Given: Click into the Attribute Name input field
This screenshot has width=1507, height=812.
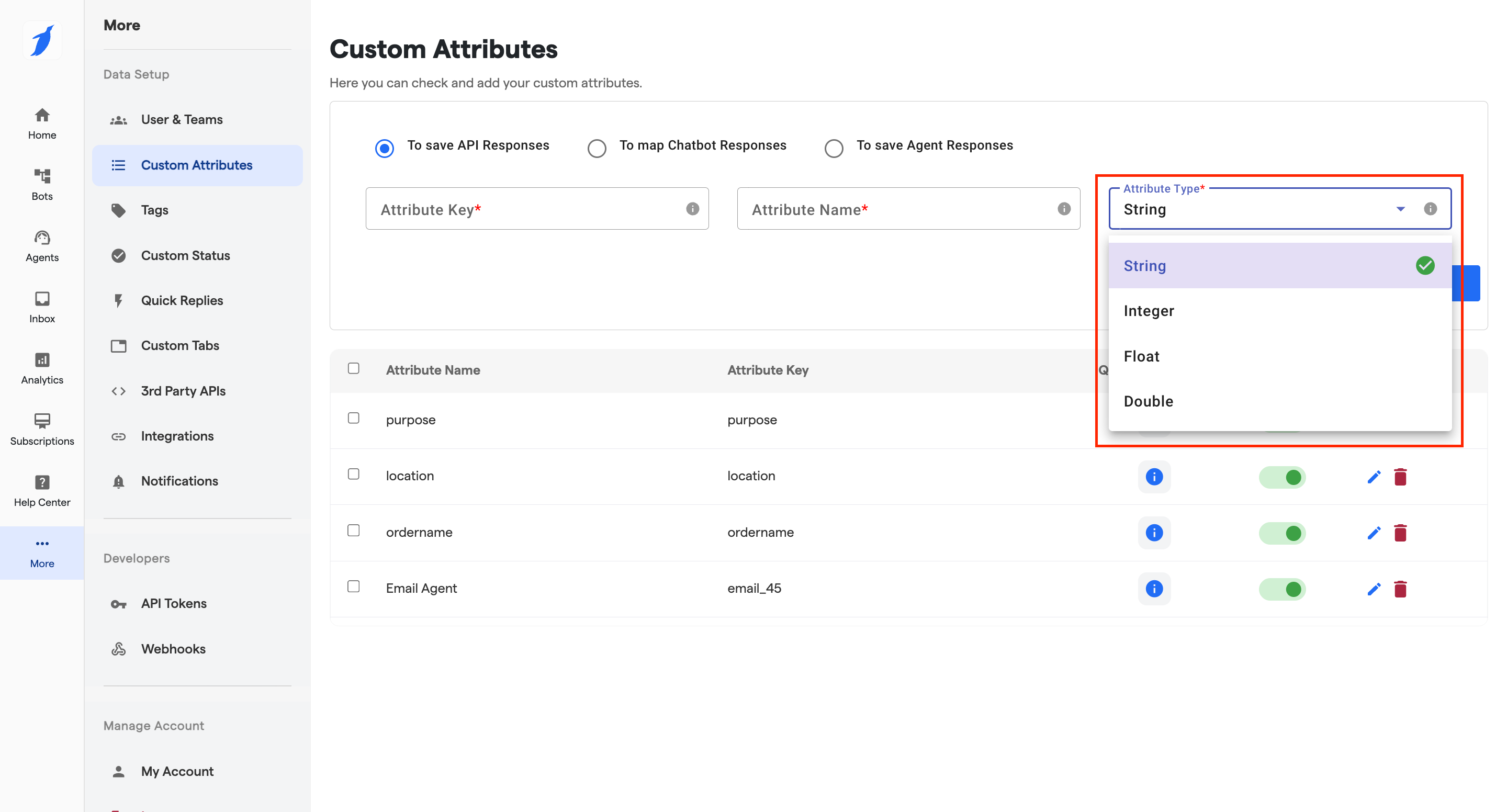Looking at the screenshot, I should point(895,209).
